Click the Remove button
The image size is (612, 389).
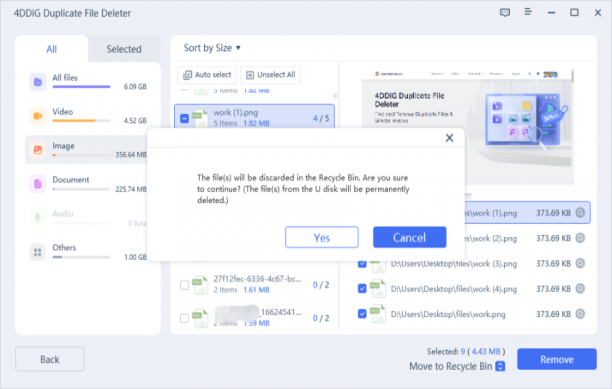tap(557, 359)
